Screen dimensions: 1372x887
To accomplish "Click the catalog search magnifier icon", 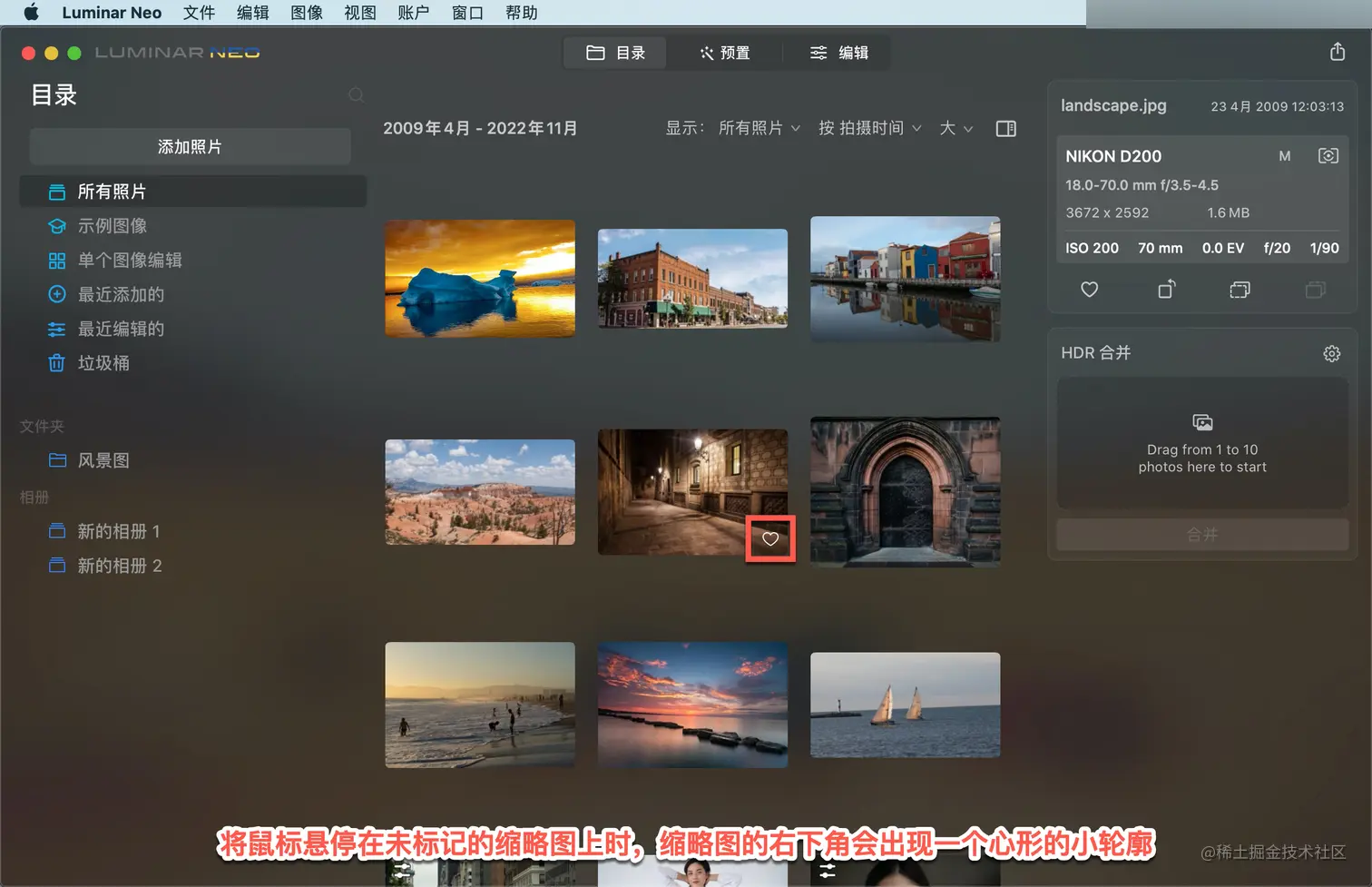I will pyautogui.click(x=357, y=94).
